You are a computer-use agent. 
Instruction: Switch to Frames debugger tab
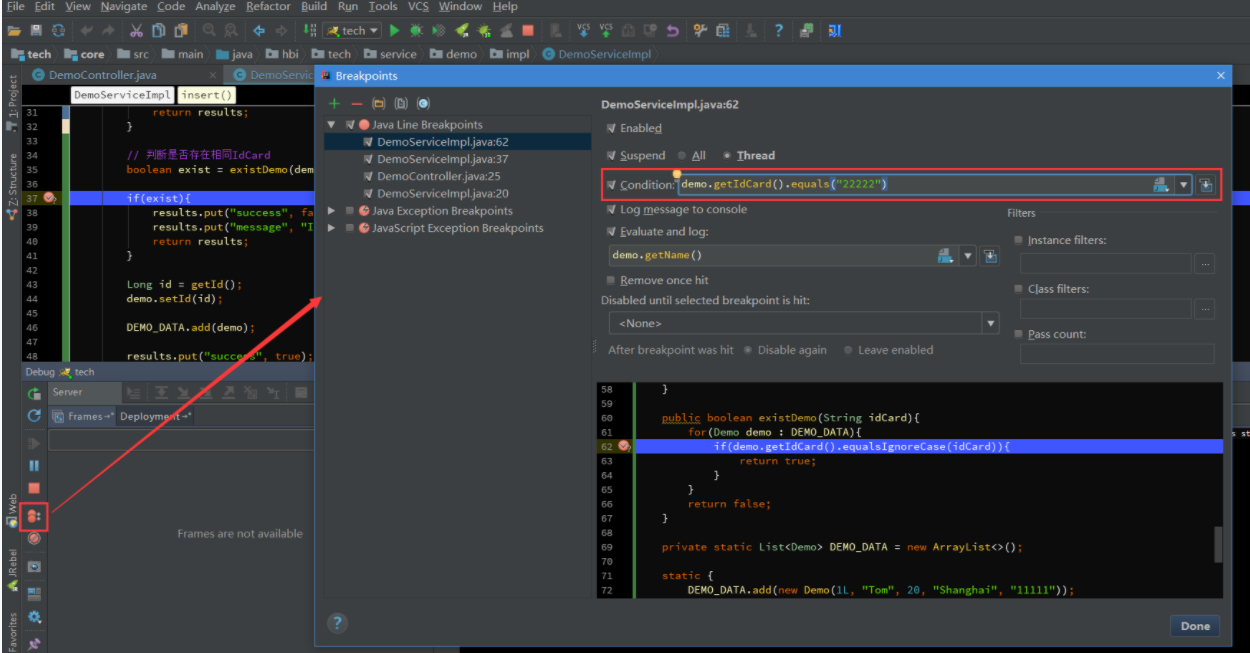pyautogui.click(x=84, y=417)
